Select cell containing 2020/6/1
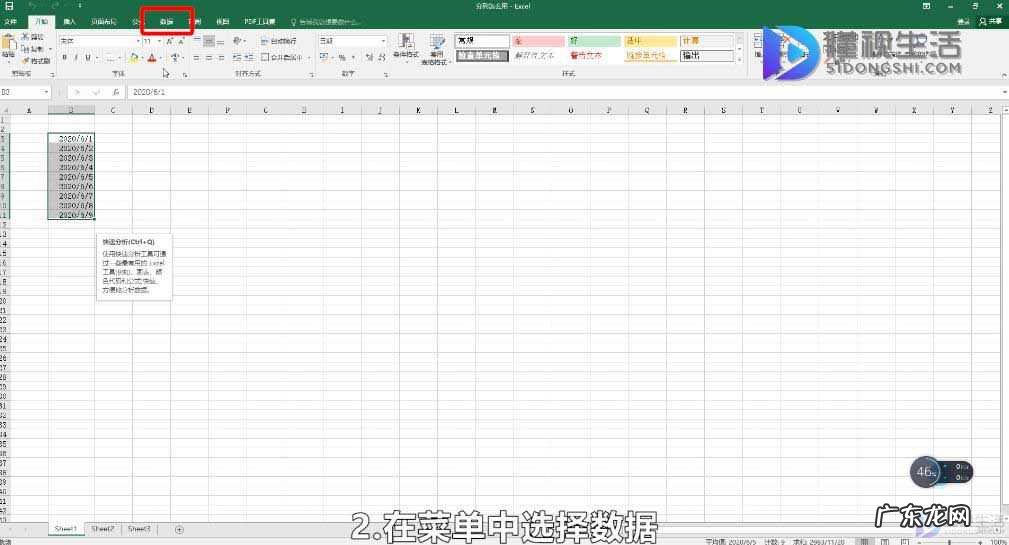Image resolution: width=1009 pixels, height=545 pixels. (71, 138)
